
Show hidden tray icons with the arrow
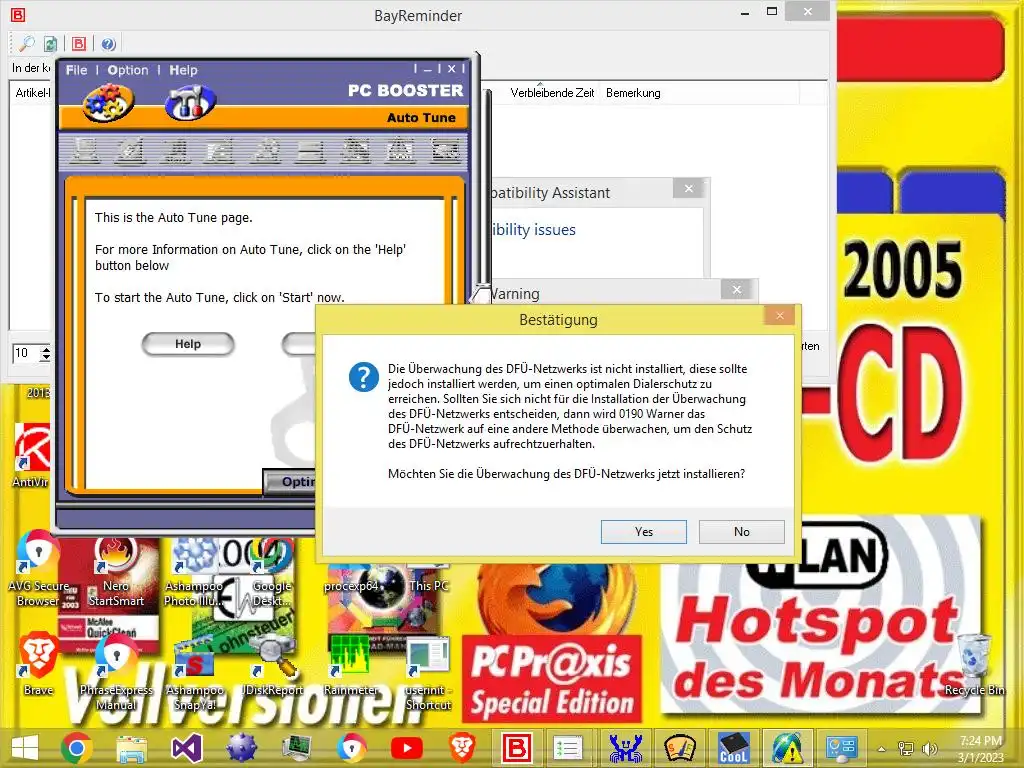(x=882, y=749)
